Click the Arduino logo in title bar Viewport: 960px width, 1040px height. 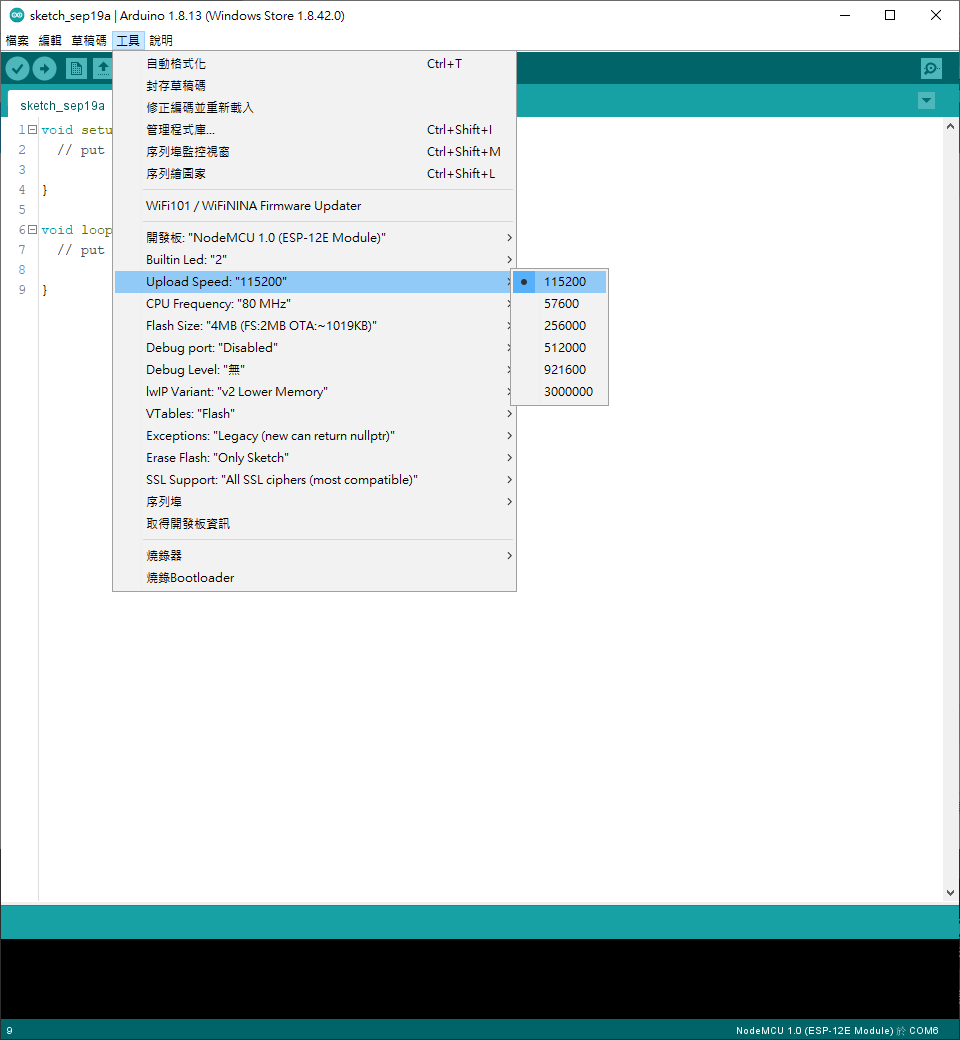[16, 15]
